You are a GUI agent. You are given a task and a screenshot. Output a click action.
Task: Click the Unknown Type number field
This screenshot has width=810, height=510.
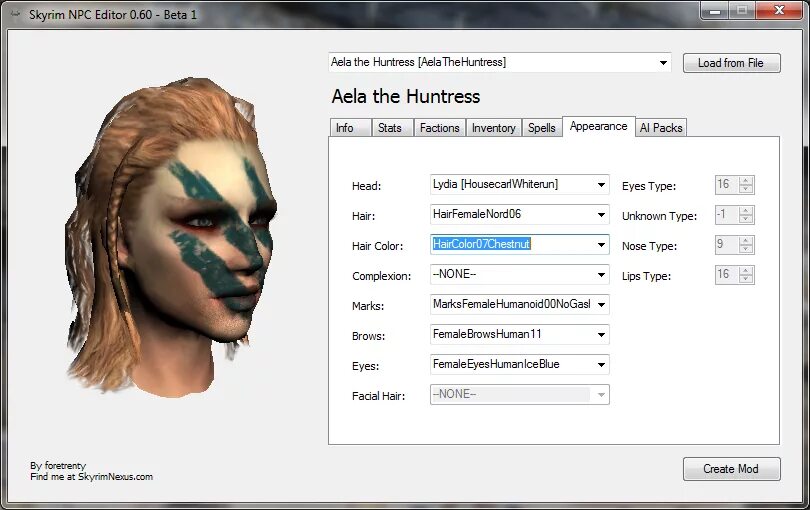pos(727,215)
